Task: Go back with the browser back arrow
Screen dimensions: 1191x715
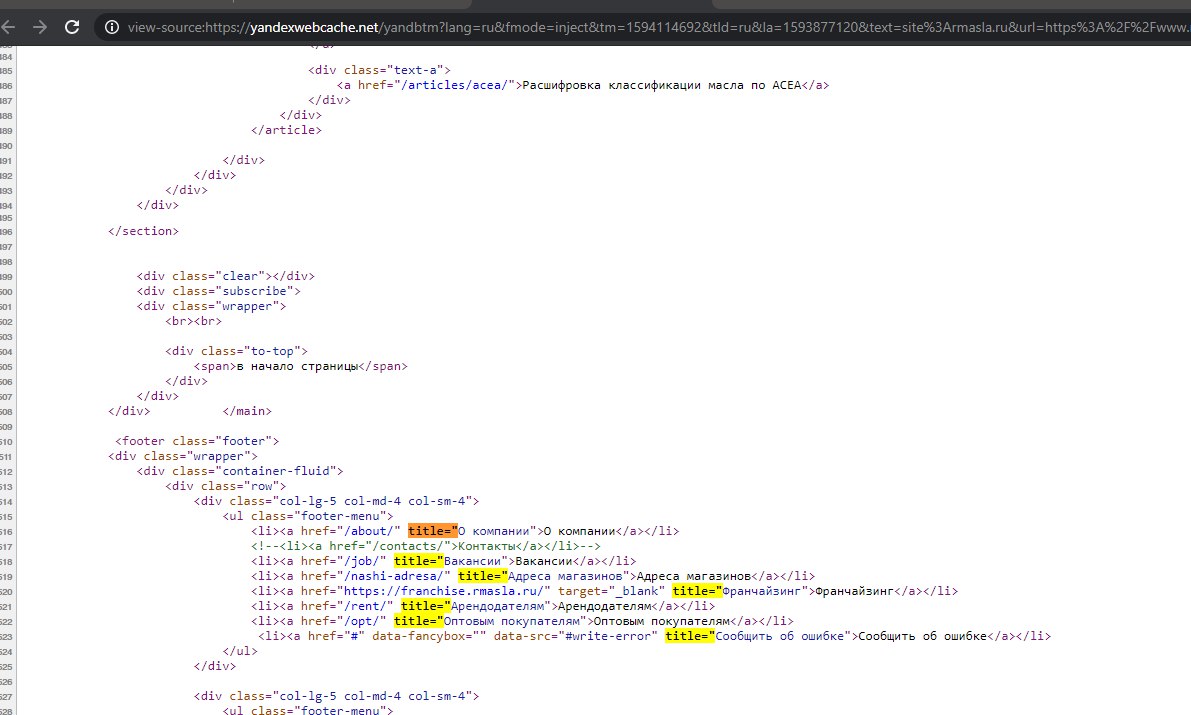Action: pyautogui.click(x=8, y=27)
